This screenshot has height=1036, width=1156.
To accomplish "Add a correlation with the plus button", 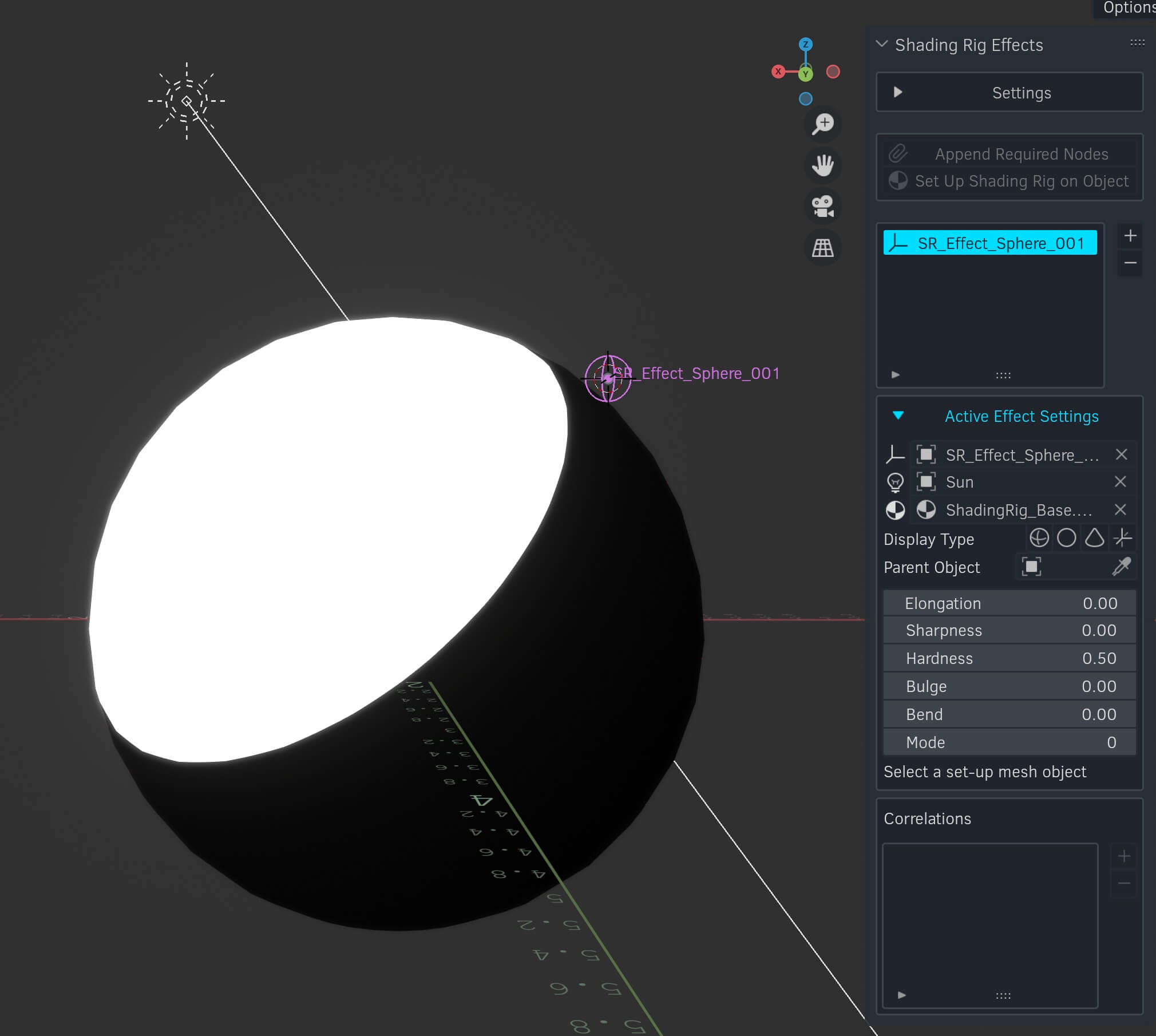I will click(1124, 856).
